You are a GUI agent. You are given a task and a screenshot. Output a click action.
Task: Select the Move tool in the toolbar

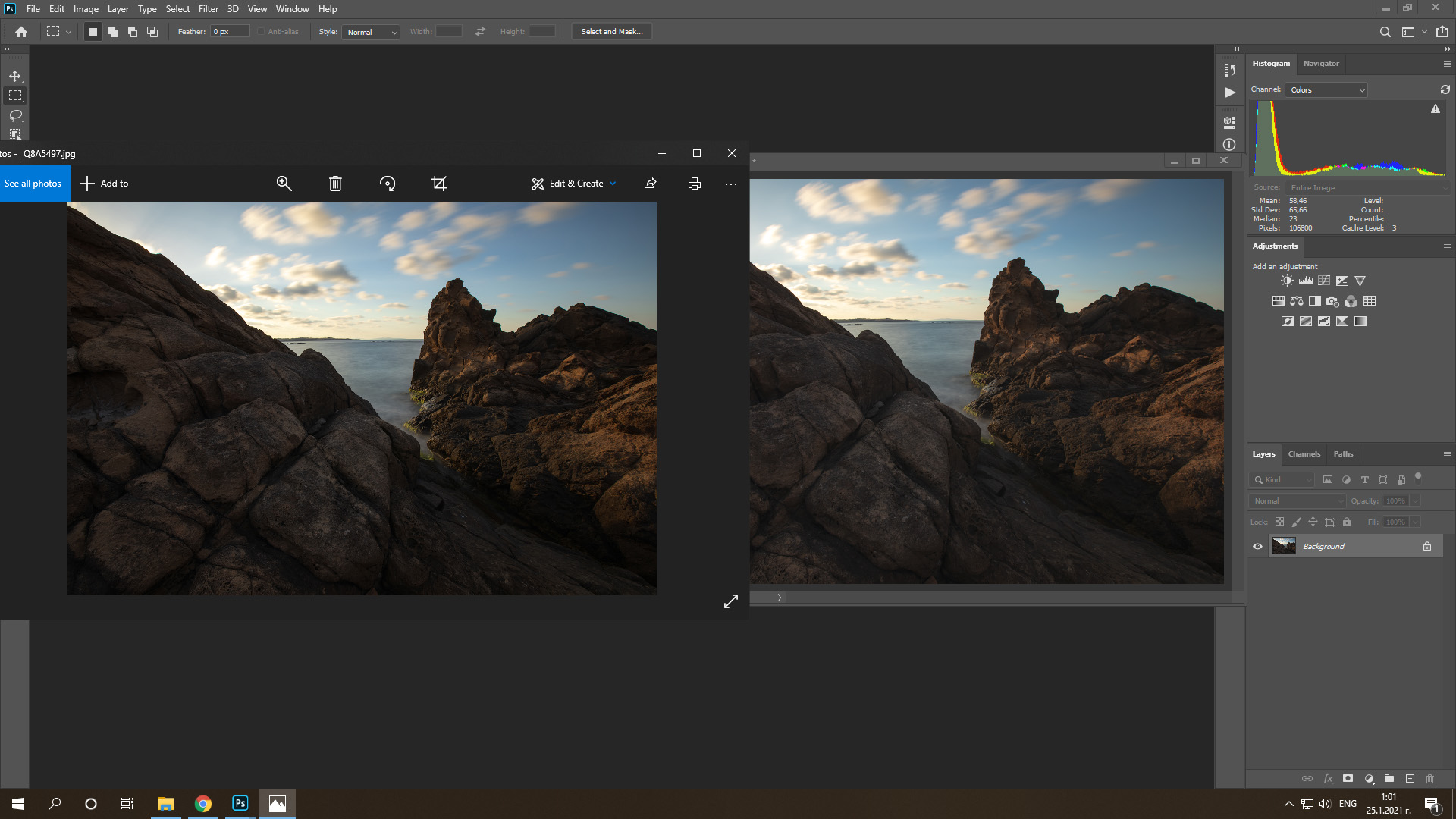pyautogui.click(x=14, y=76)
